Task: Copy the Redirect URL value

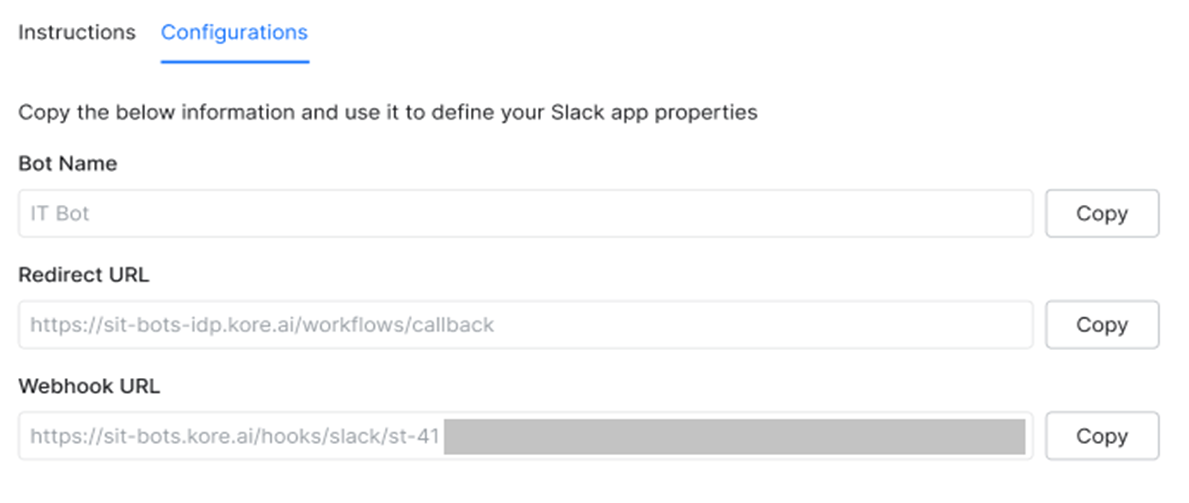Action: (1101, 325)
